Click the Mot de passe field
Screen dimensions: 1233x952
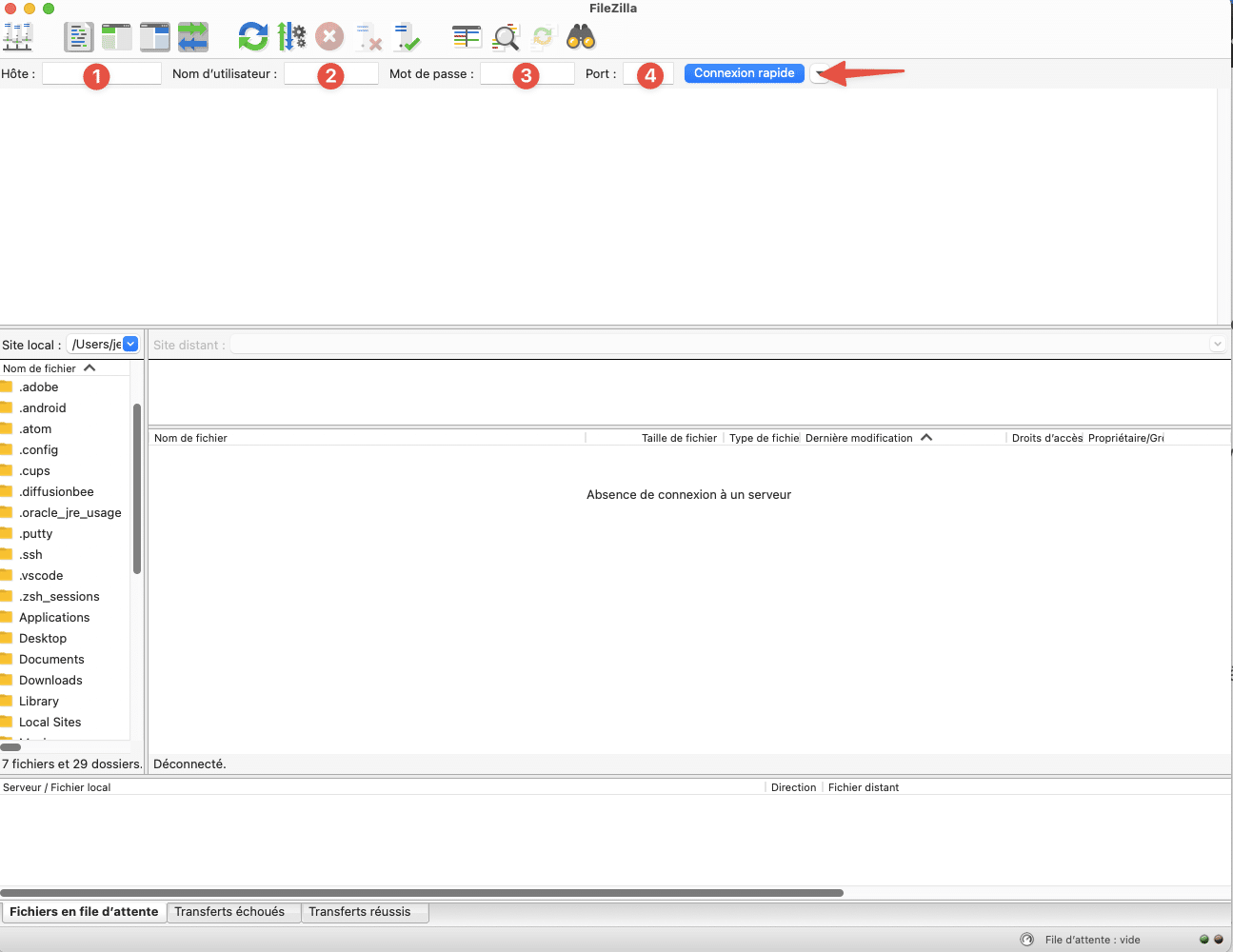tap(527, 73)
